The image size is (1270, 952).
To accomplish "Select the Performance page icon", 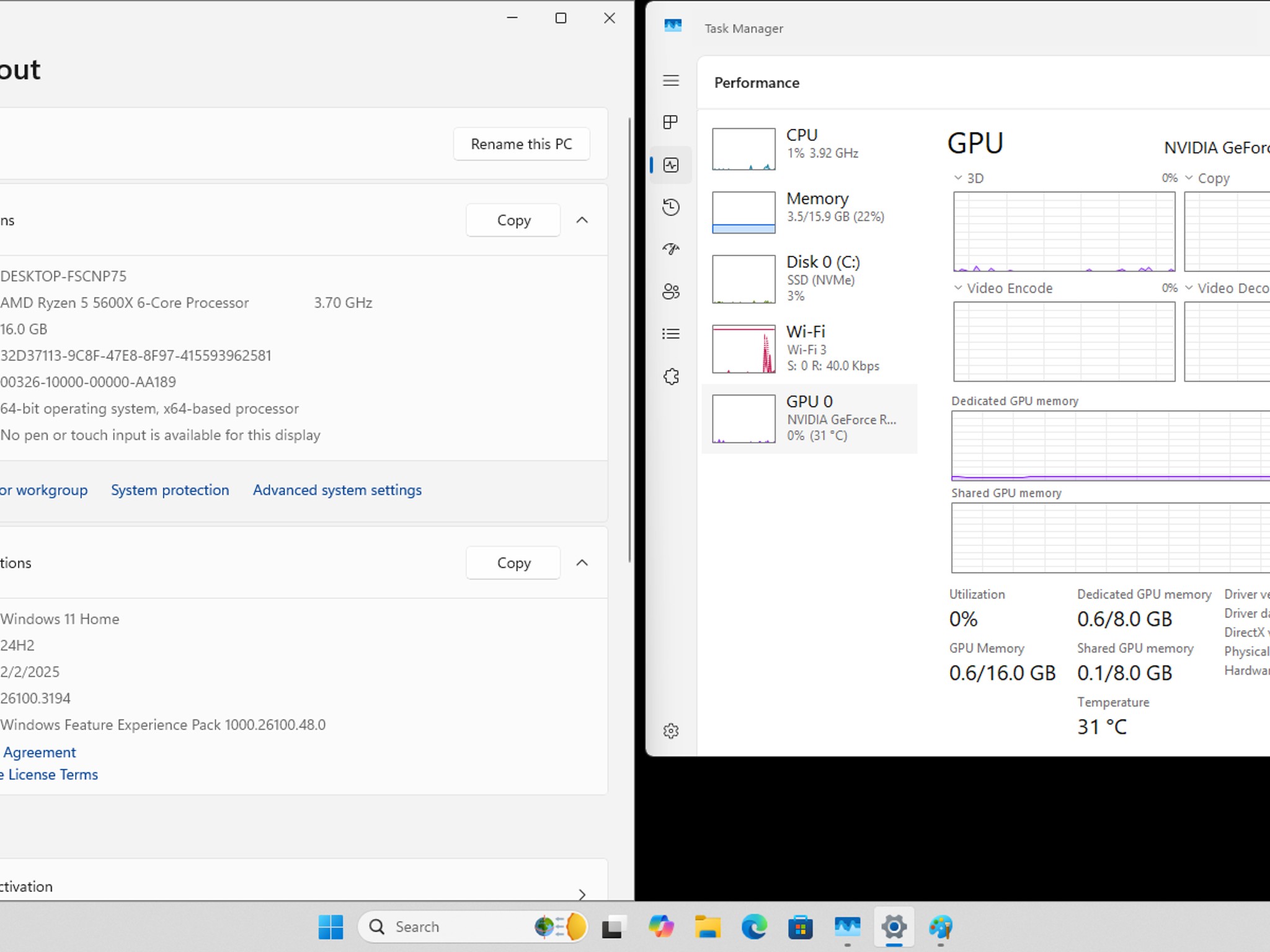I will 672,164.
